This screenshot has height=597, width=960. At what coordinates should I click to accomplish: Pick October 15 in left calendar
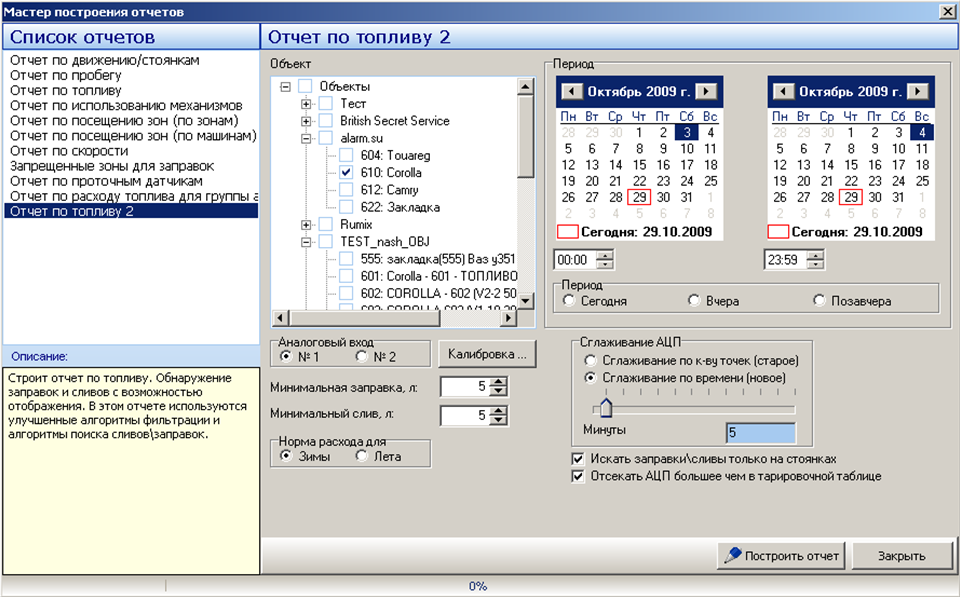click(x=639, y=165)
